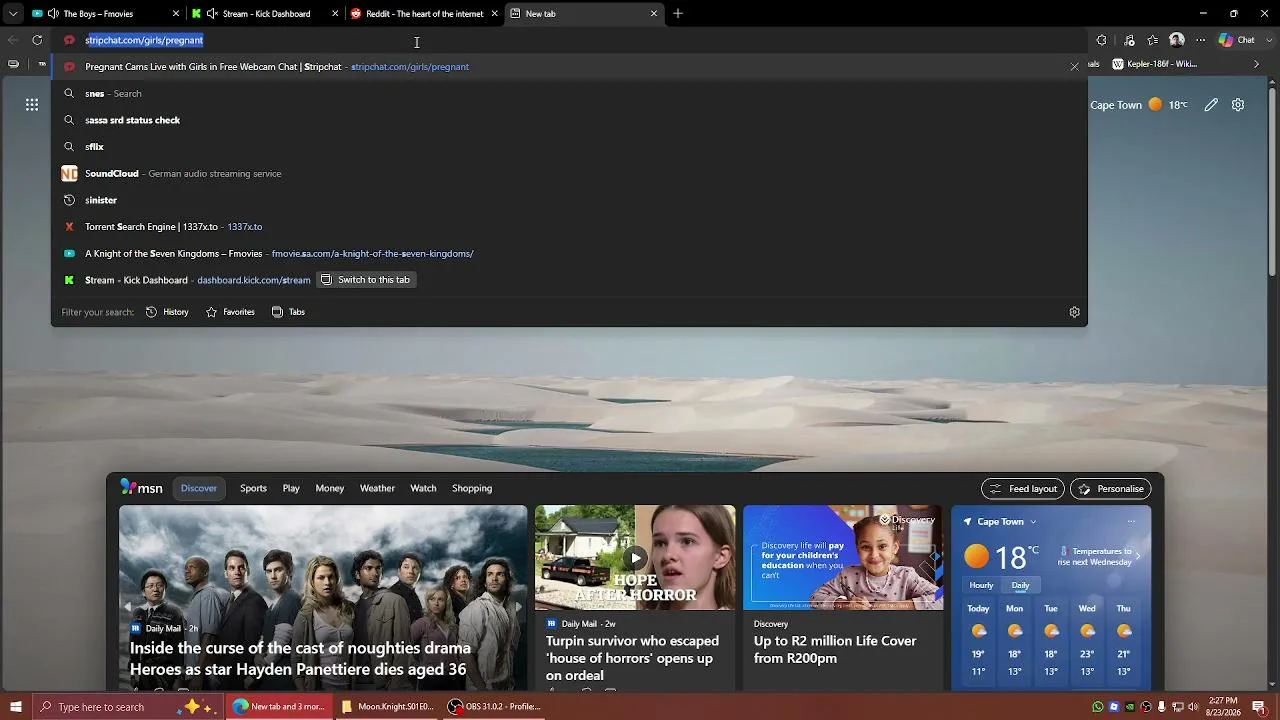Viewport: 1280px width, 720px height.
Task: Open the Play feed tab
Action: [x=291, y=488]
